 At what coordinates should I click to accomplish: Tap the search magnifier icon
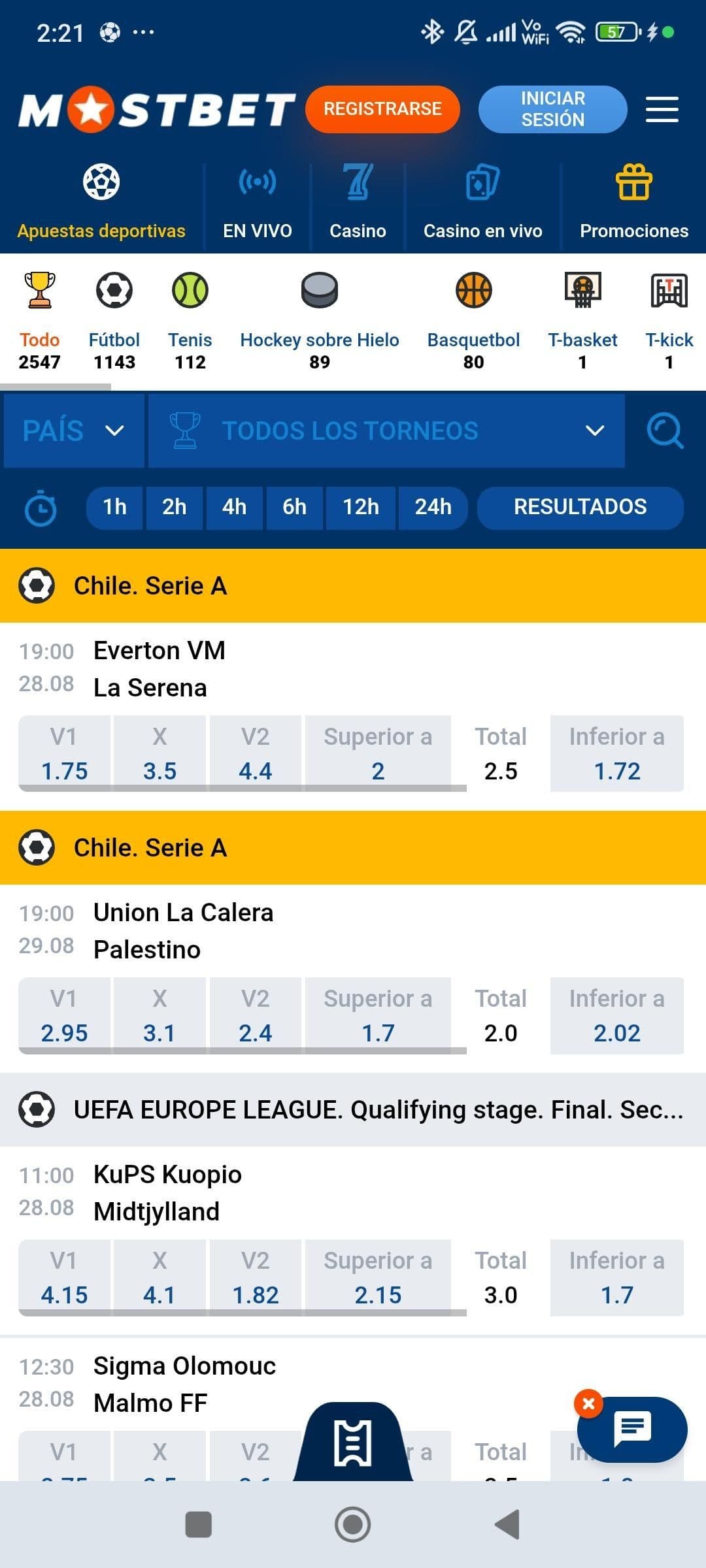coord(665,431)
